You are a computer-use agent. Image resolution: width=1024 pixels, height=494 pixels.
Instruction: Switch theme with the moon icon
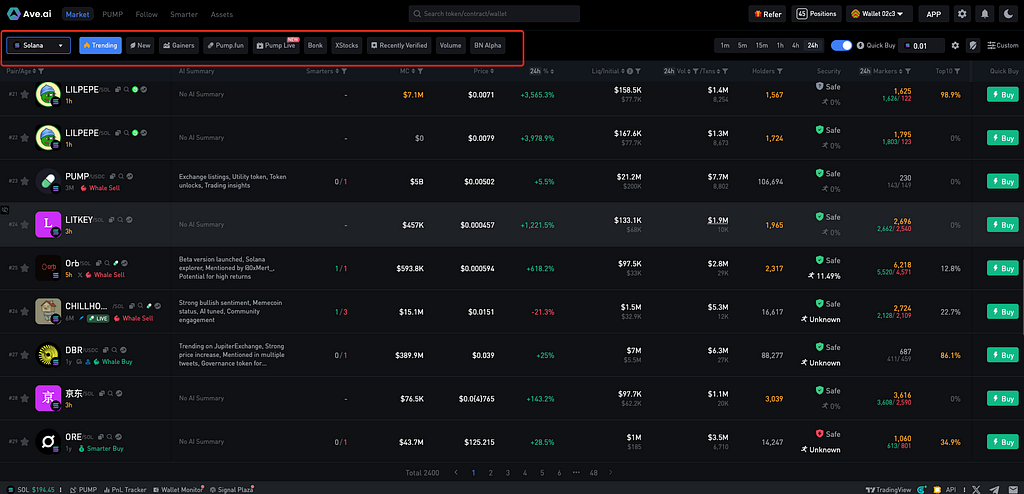pos(1006,14)
